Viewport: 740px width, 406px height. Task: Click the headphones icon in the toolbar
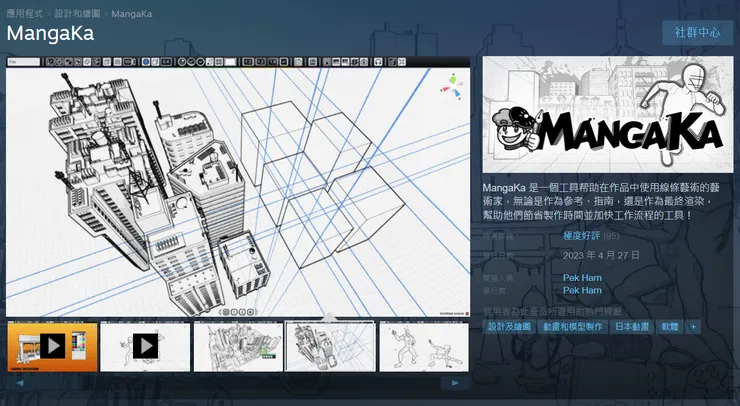[x=378, y=62]
